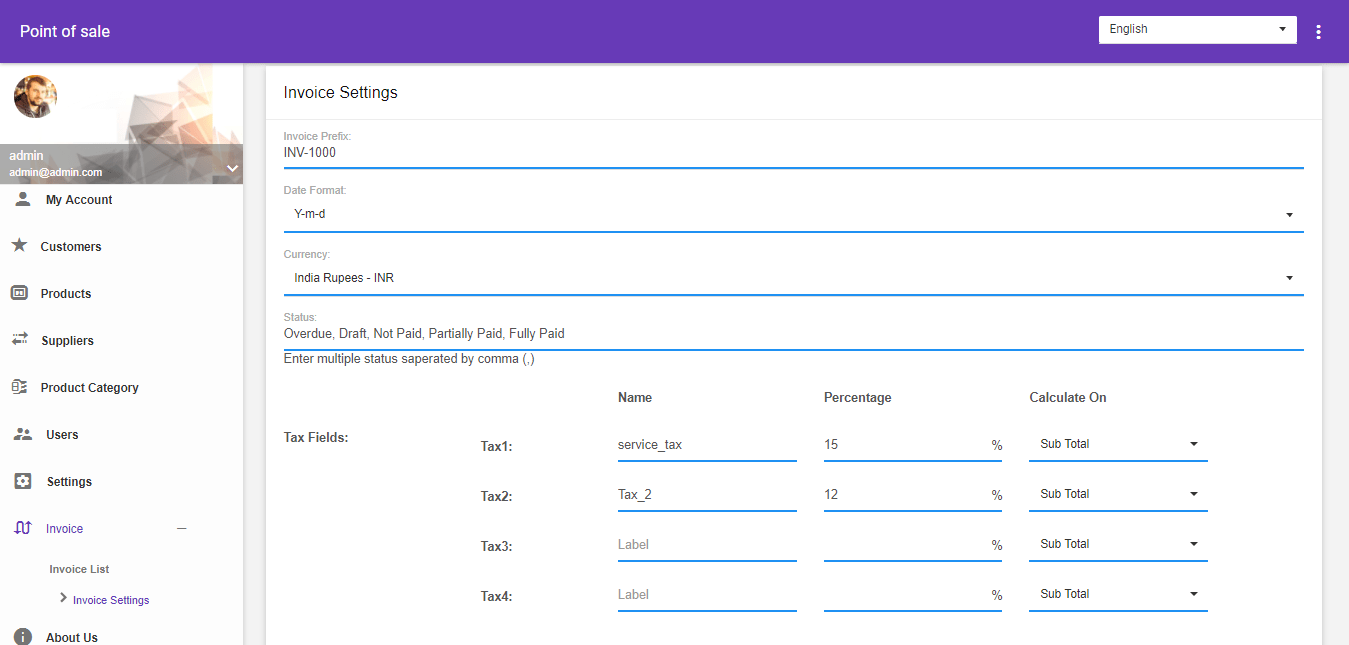
Task: Open the English language selector
Action: [1197, 29]
